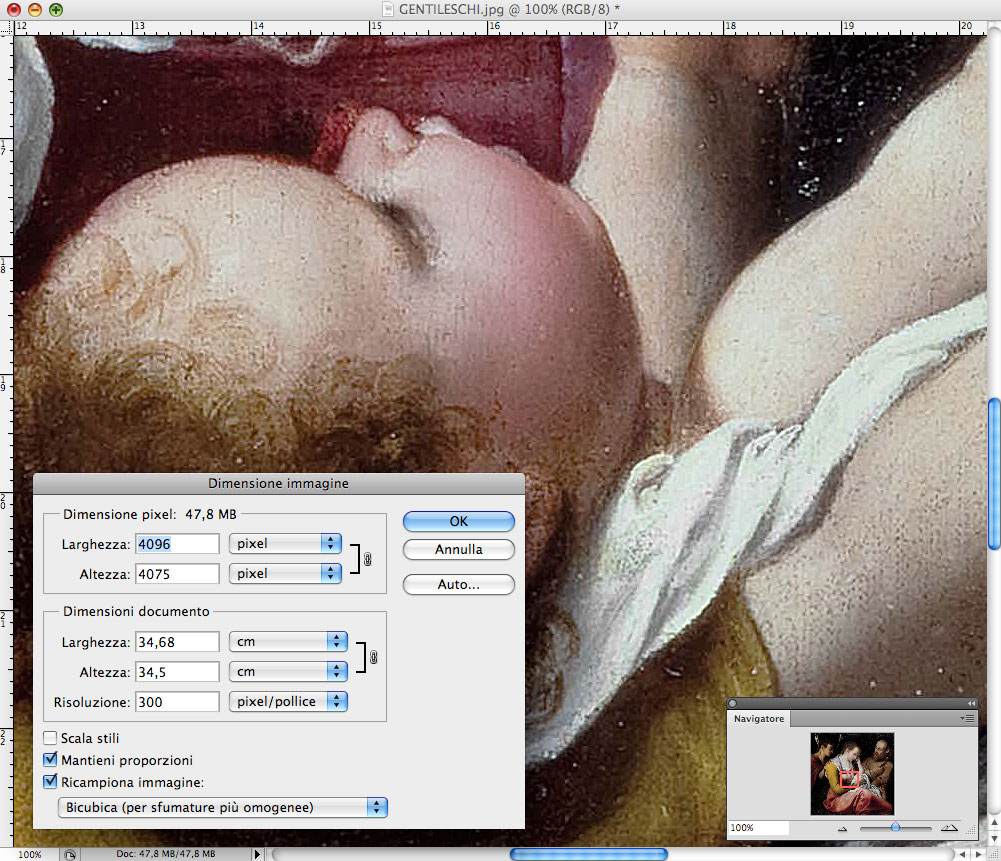Click the red view box in Navigatore thumbnail
Viewport: 1001px width, 861px height.
click(x=848, y=779)
